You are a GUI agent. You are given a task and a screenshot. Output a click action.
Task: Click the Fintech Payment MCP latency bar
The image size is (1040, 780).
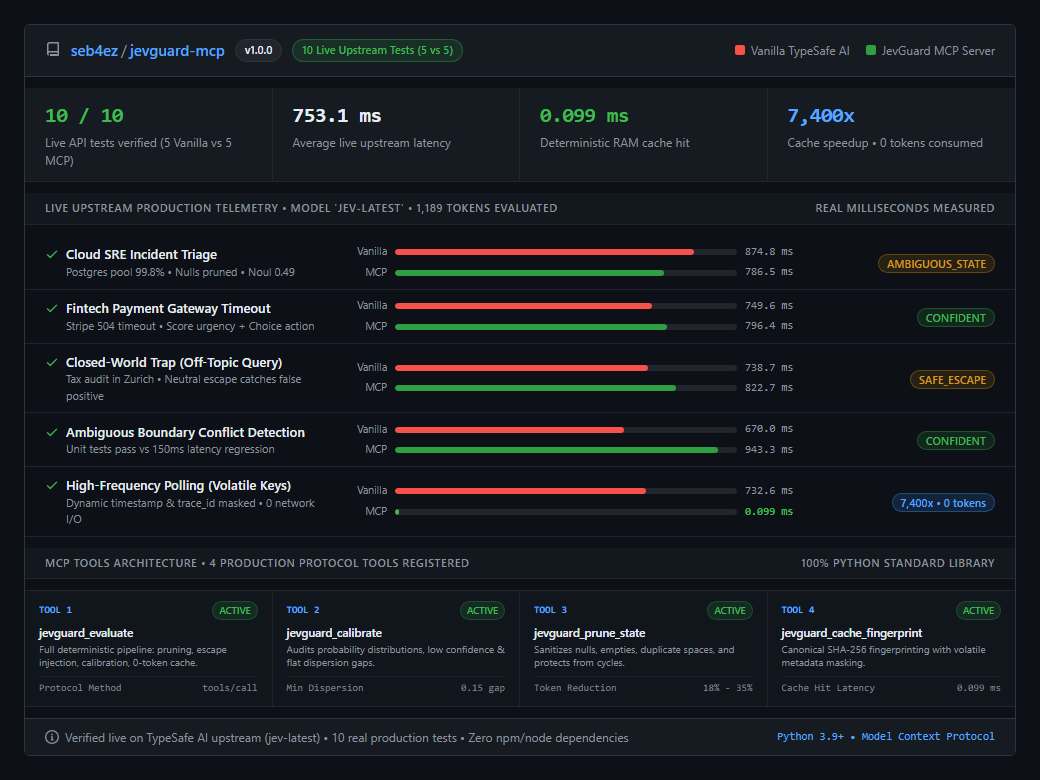tap(566, 326)
